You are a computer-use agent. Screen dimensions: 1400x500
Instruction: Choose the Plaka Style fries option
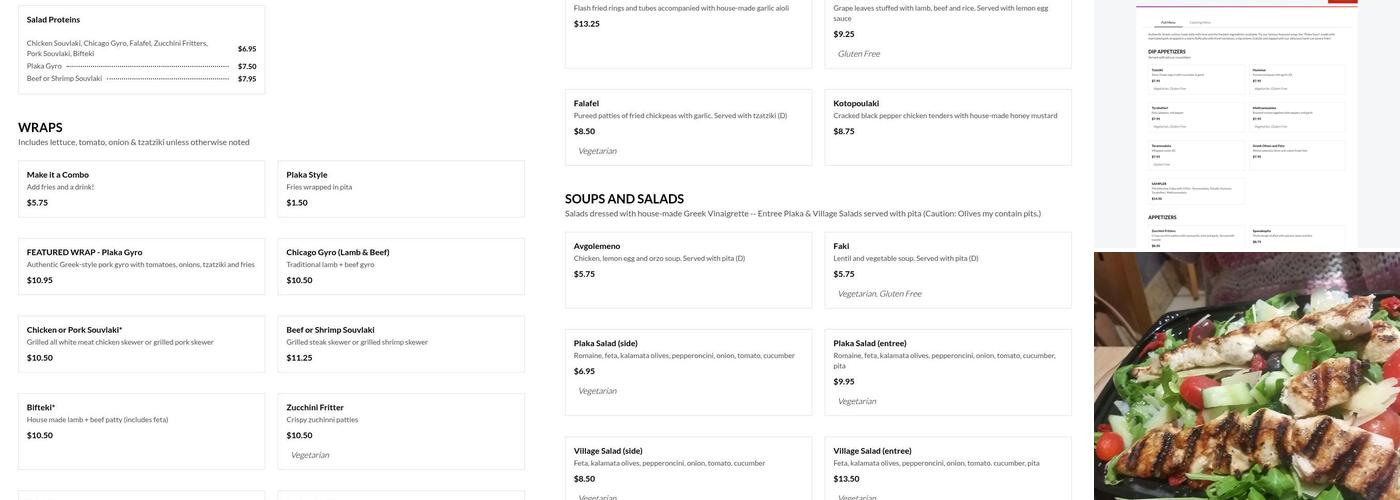point(400,188)
